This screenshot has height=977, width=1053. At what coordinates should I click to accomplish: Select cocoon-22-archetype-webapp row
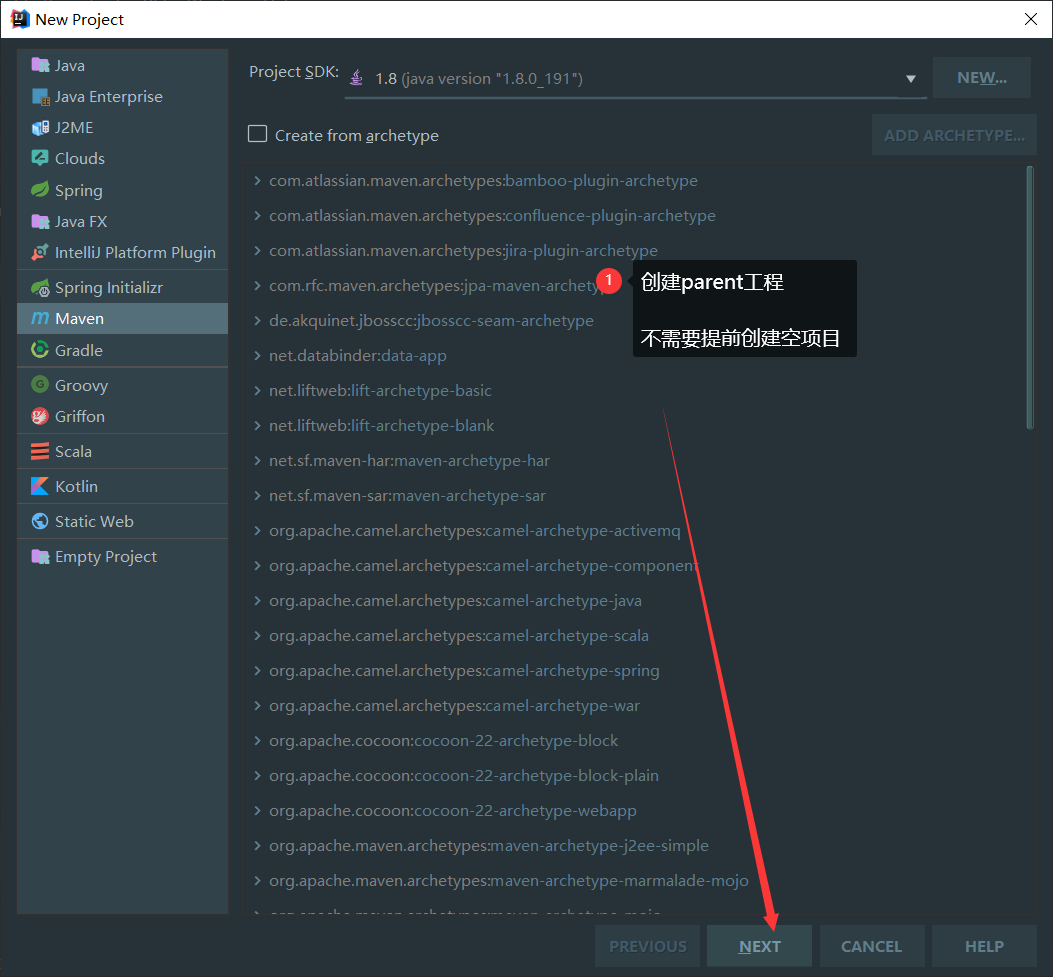coord(635,810)
